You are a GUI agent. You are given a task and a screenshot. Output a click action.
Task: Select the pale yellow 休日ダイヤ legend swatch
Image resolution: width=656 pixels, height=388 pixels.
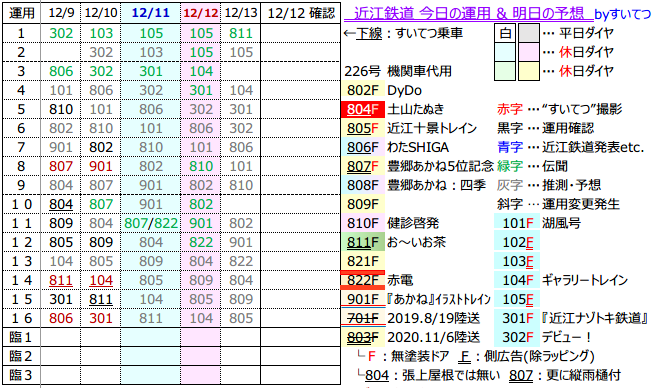click(528, 71)
